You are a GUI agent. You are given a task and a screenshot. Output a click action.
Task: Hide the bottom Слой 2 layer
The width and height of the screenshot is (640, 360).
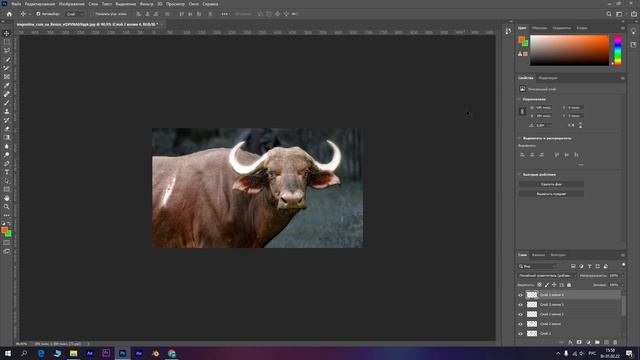[520, 333]
